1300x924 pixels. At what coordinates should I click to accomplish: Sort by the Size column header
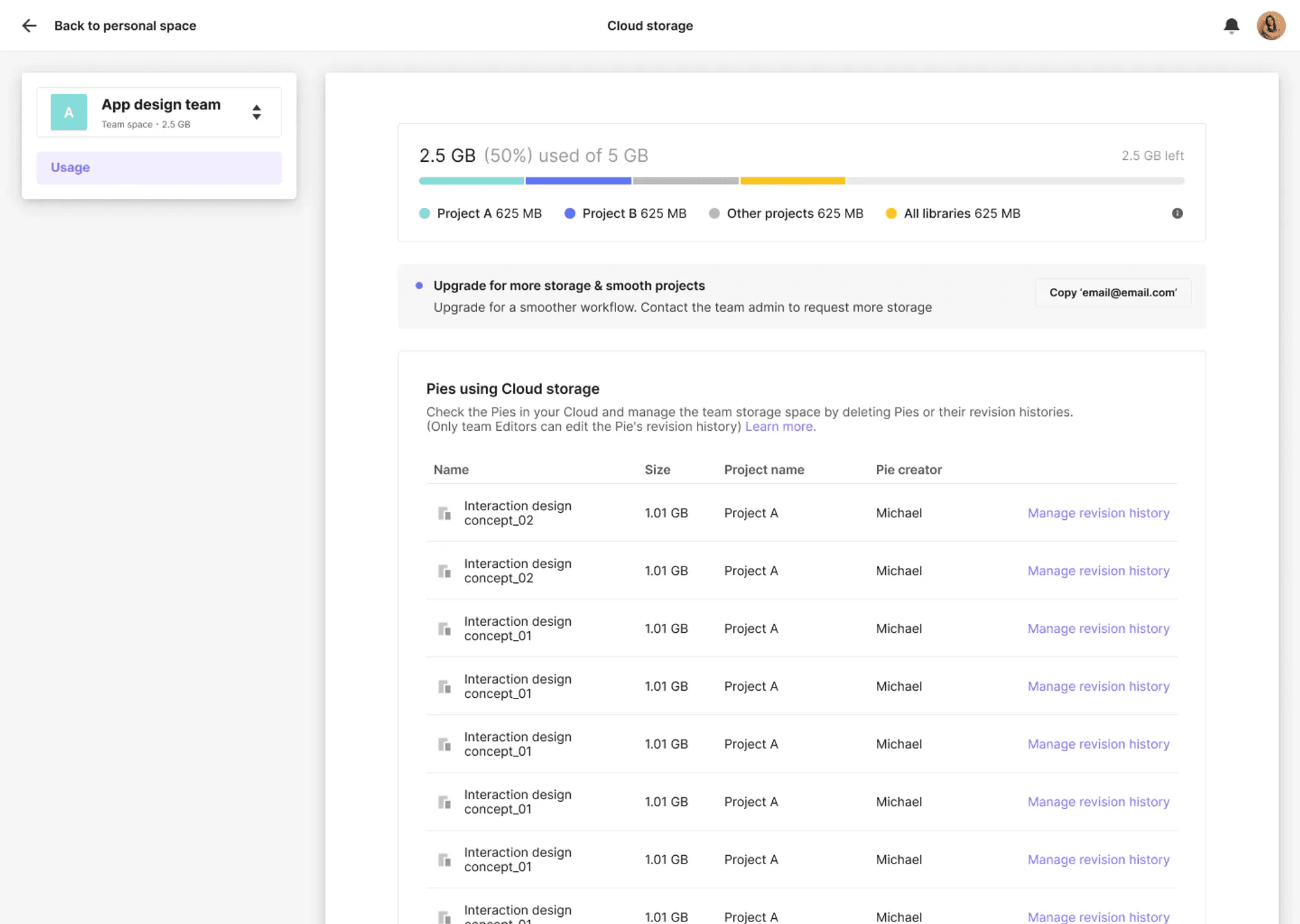coord(657,470)
